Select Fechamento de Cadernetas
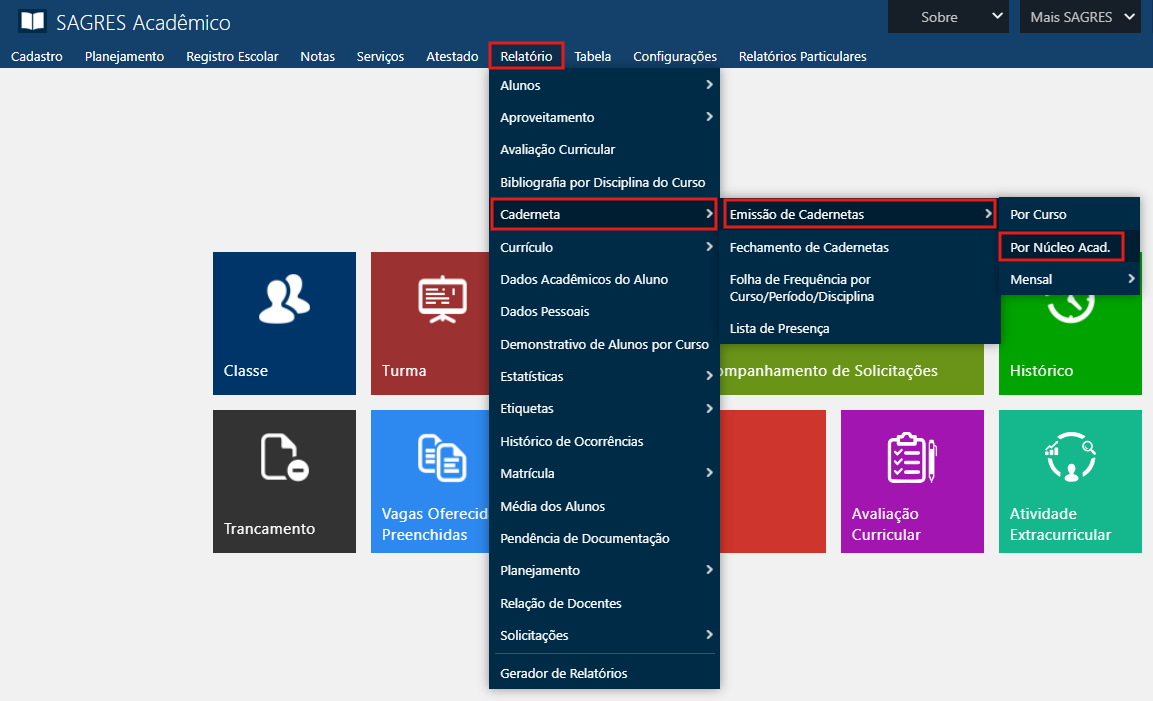1153x701 pixels. [x=809, y=247]
